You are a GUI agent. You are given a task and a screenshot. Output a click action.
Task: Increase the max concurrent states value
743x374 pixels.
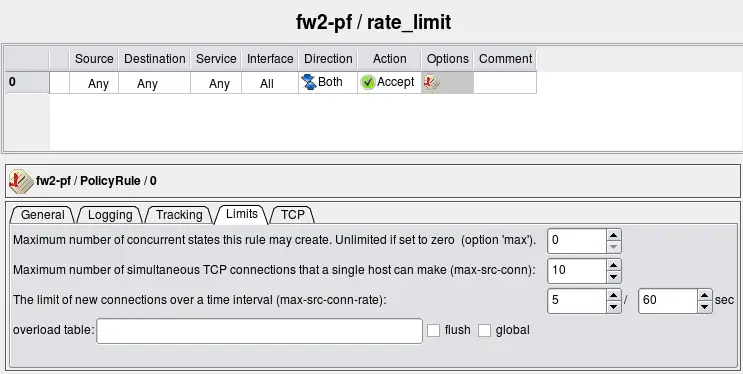pyautogui.click(x=614, y=235)
